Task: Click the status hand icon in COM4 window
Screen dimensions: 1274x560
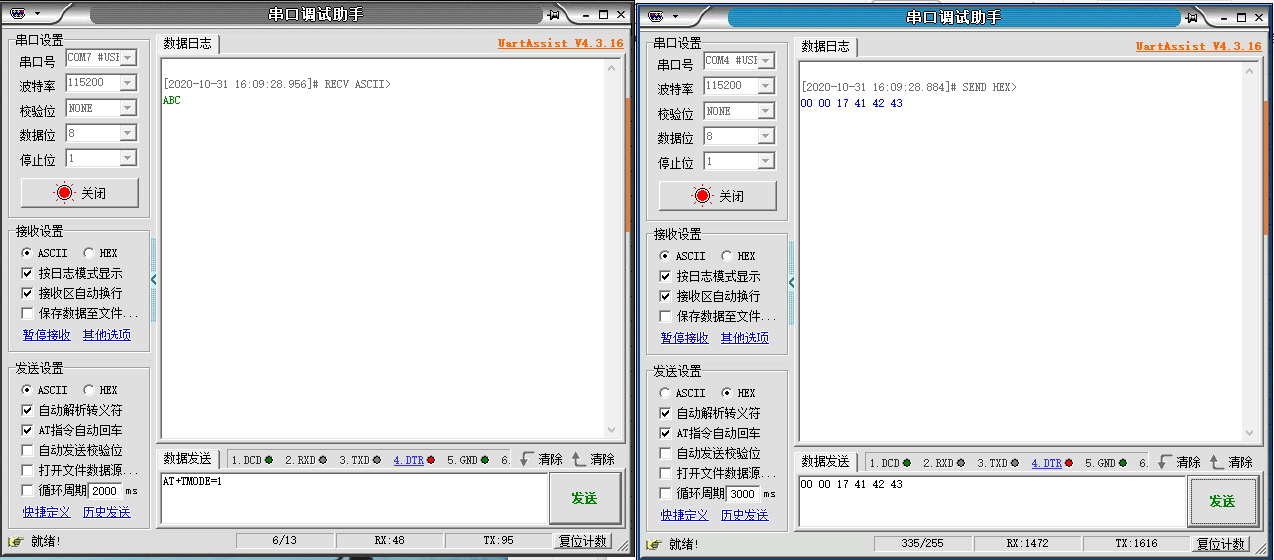Action: pyautogui.click(x=654, y=544)
